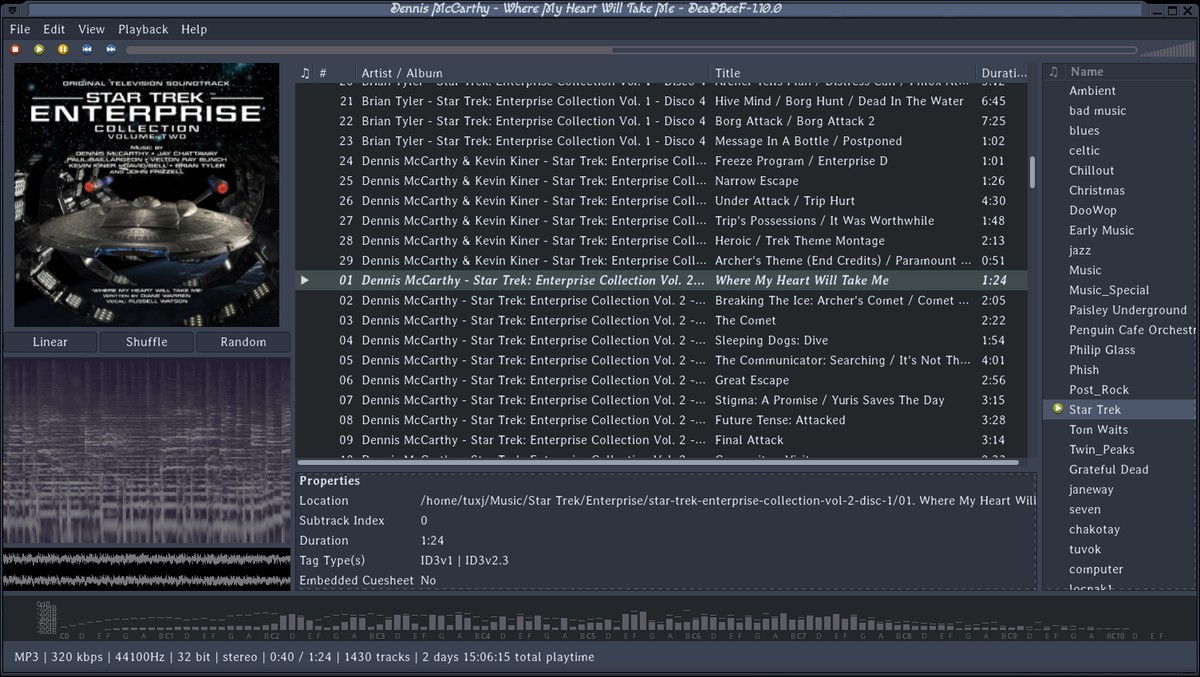Open the View menu

[91, 29]
